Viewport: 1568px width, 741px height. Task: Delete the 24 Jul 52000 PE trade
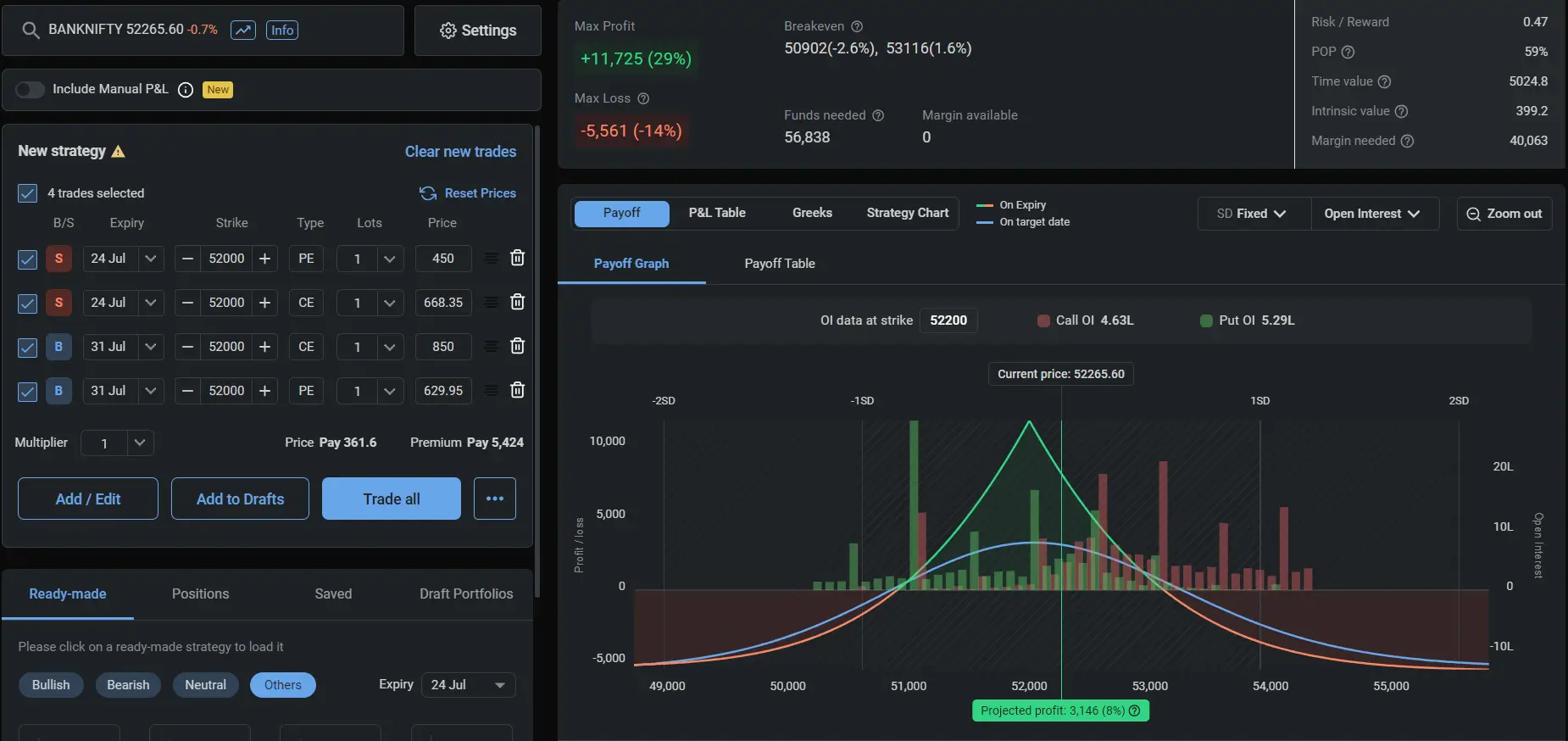(x=517, y=258)
